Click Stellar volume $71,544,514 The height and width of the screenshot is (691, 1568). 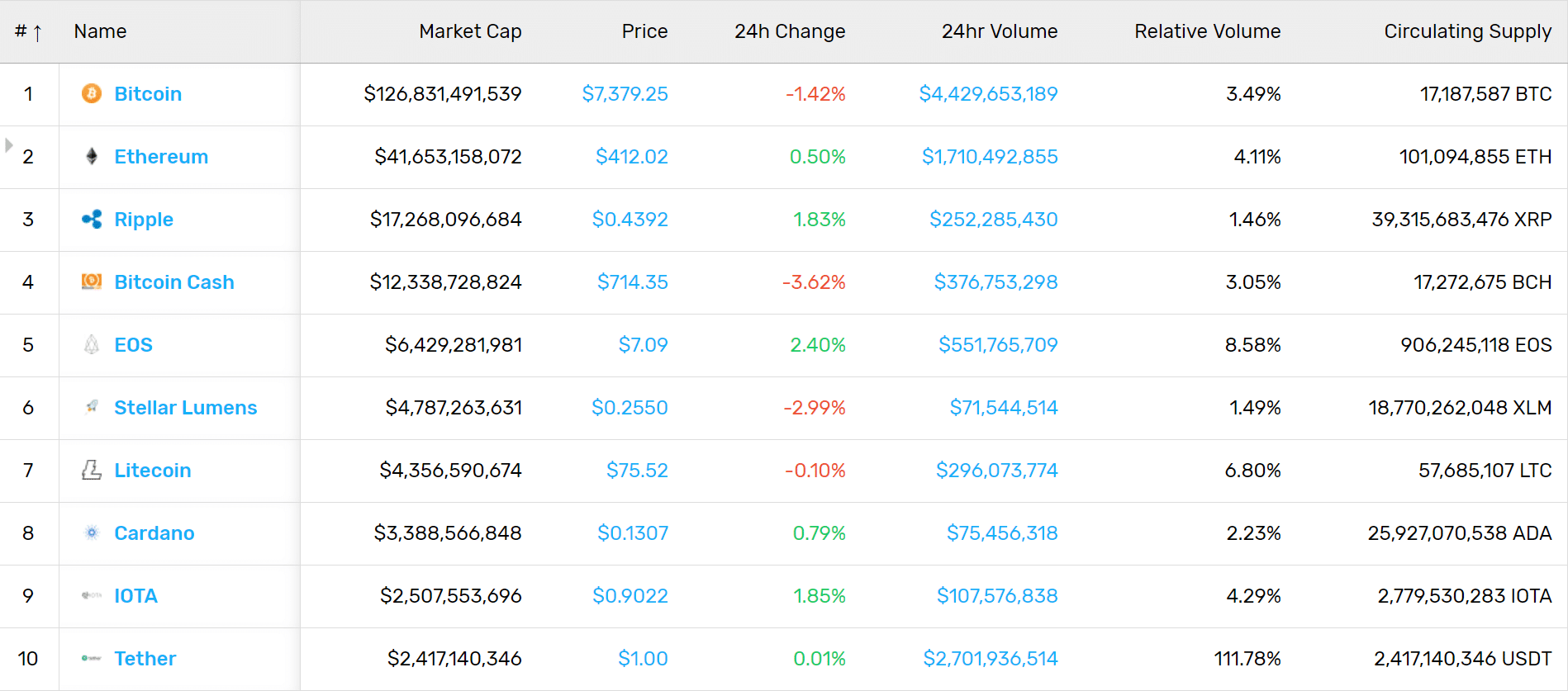(1004, 408)
